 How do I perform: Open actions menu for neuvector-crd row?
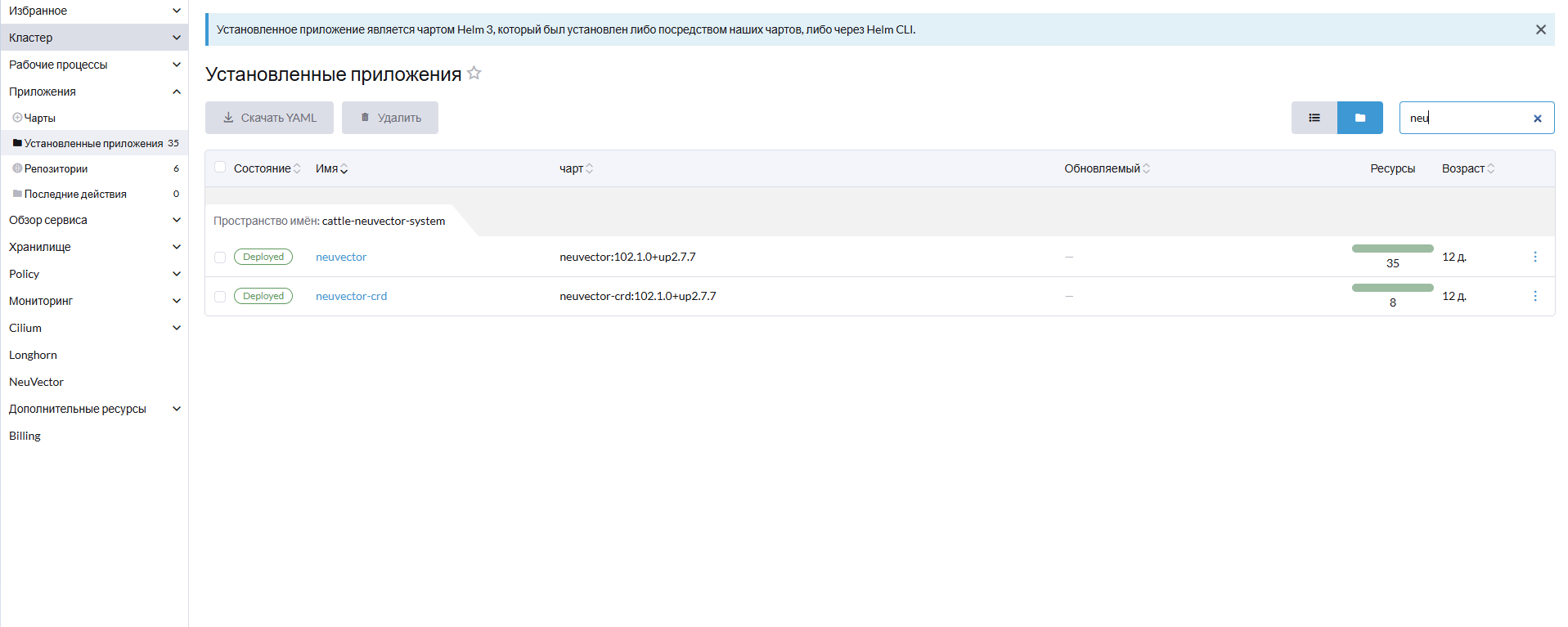tap(1534, 296)
